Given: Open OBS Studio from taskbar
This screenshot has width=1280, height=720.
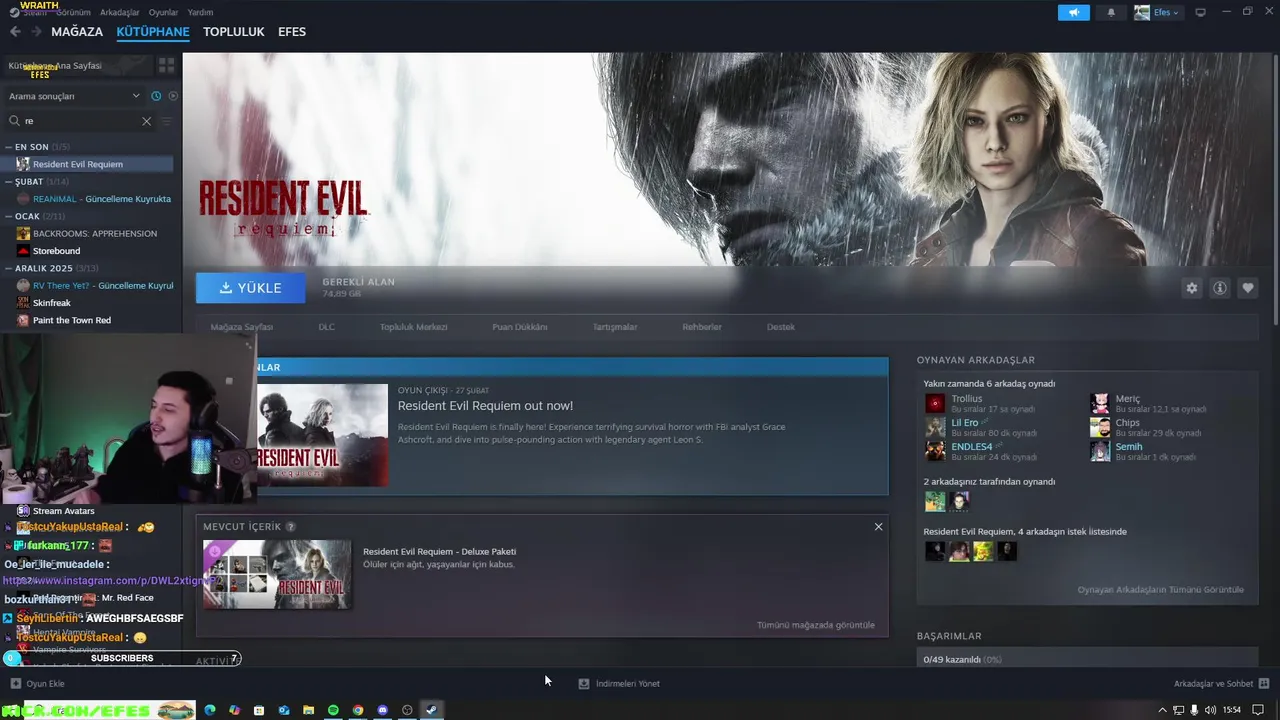Looking at the screenshot, I should click(407, 710).
